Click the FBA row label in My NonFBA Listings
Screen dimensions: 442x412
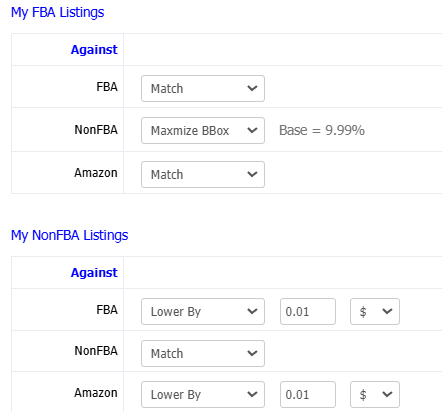107,310
